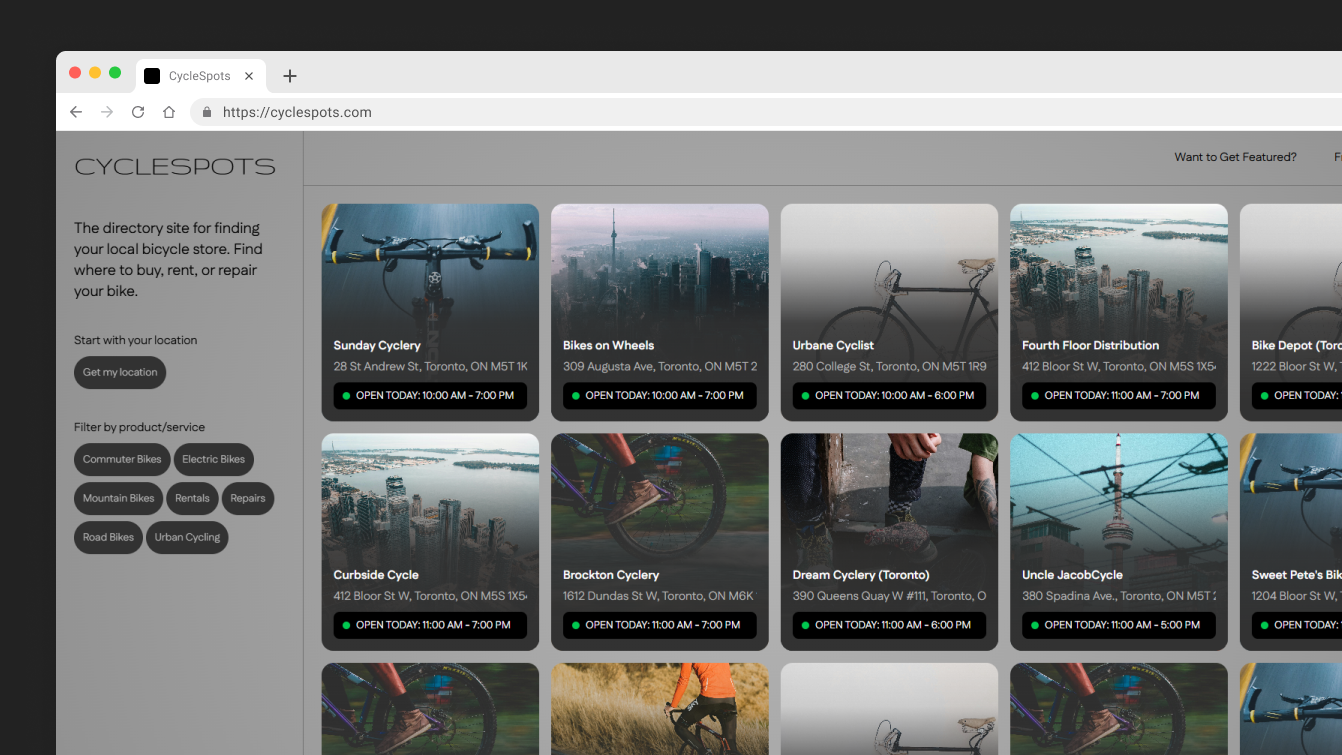
Task: Click the Bikes on Wheels open hours badge
Action: pos(660,395)
